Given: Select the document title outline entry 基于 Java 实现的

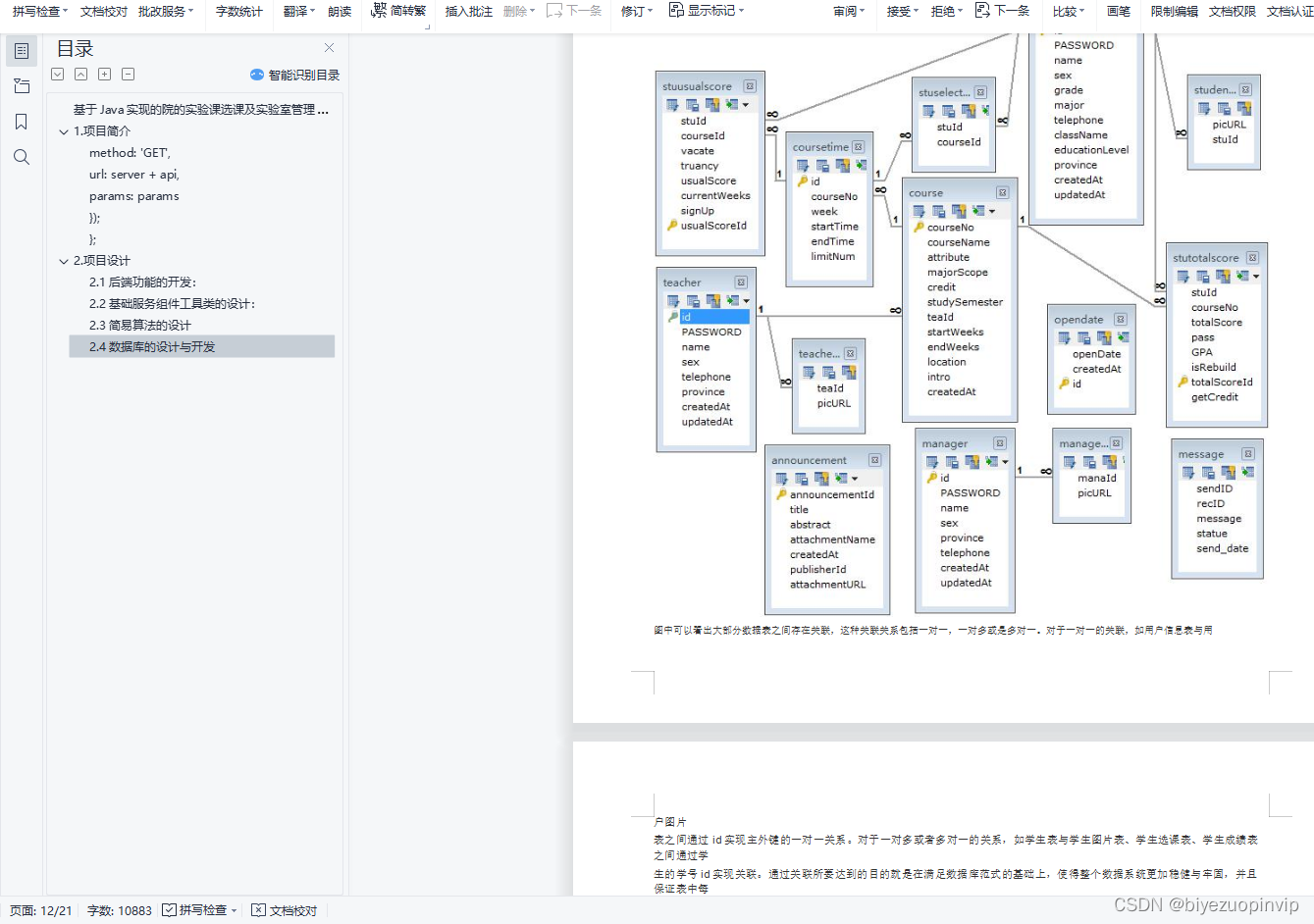Looking at the screenshot, I should [x=201, y=110].
